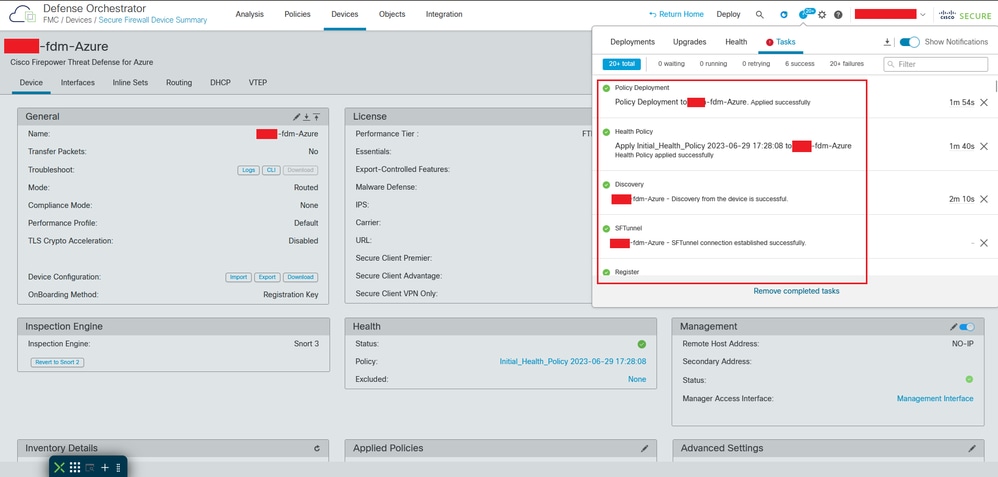Dismiss the SFTunnel task
The image size is (998, 477).
(983, 243)
